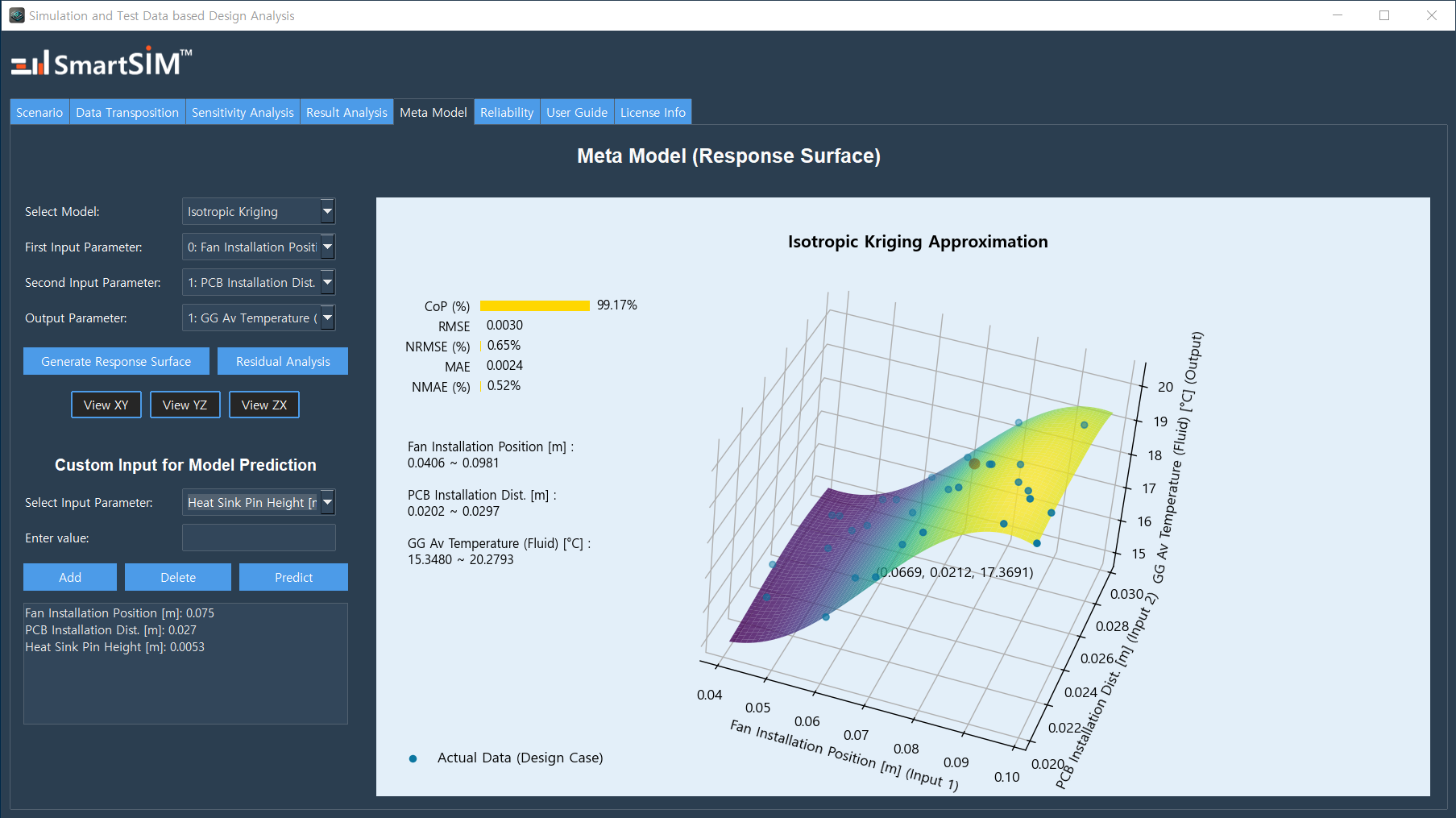Click the Enter value input field
This screenshot has width=1456, height=818.
tap(259, 538)
